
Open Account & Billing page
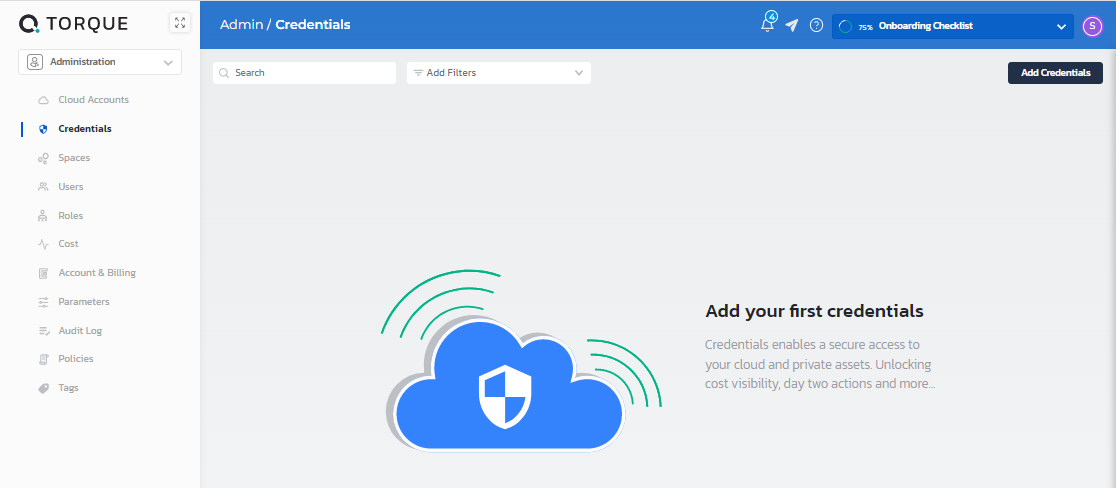[97, 273]
